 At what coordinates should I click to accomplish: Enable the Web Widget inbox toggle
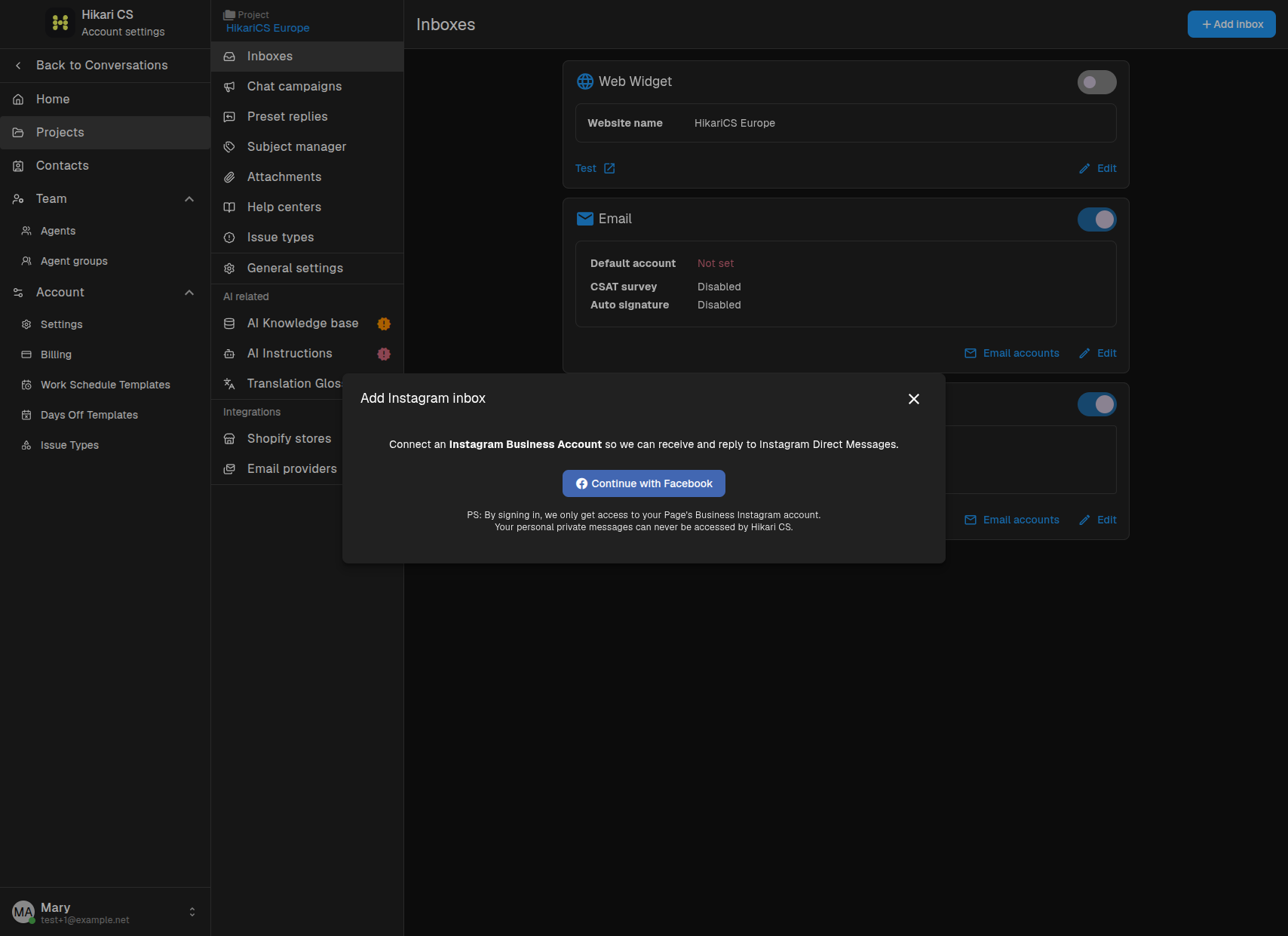(x=1097, y=82)
